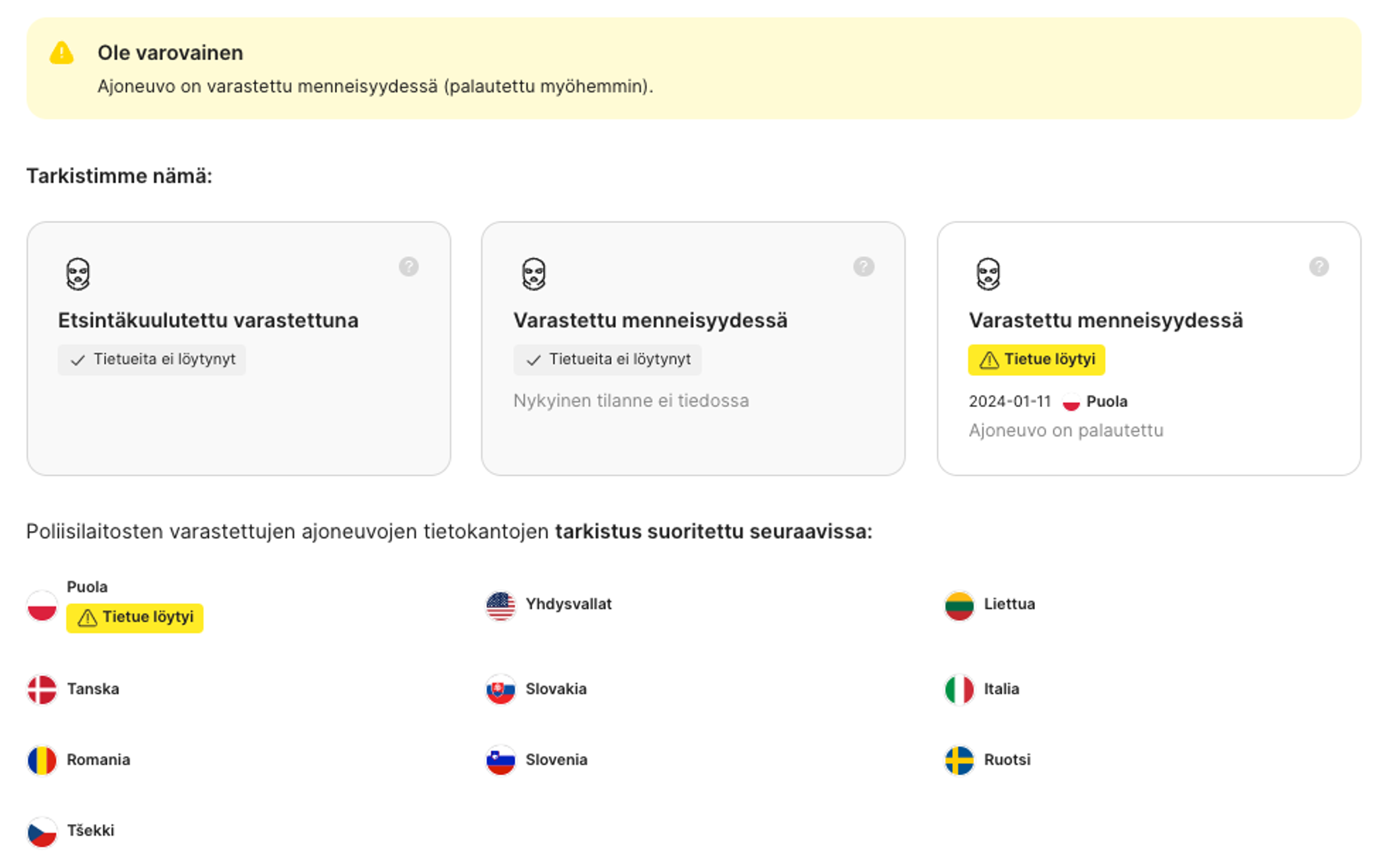Click Tanska country name
Image resolution: width=1380 pixels, height=868 pixels.
pyautogui.click(x=93, y=689)
